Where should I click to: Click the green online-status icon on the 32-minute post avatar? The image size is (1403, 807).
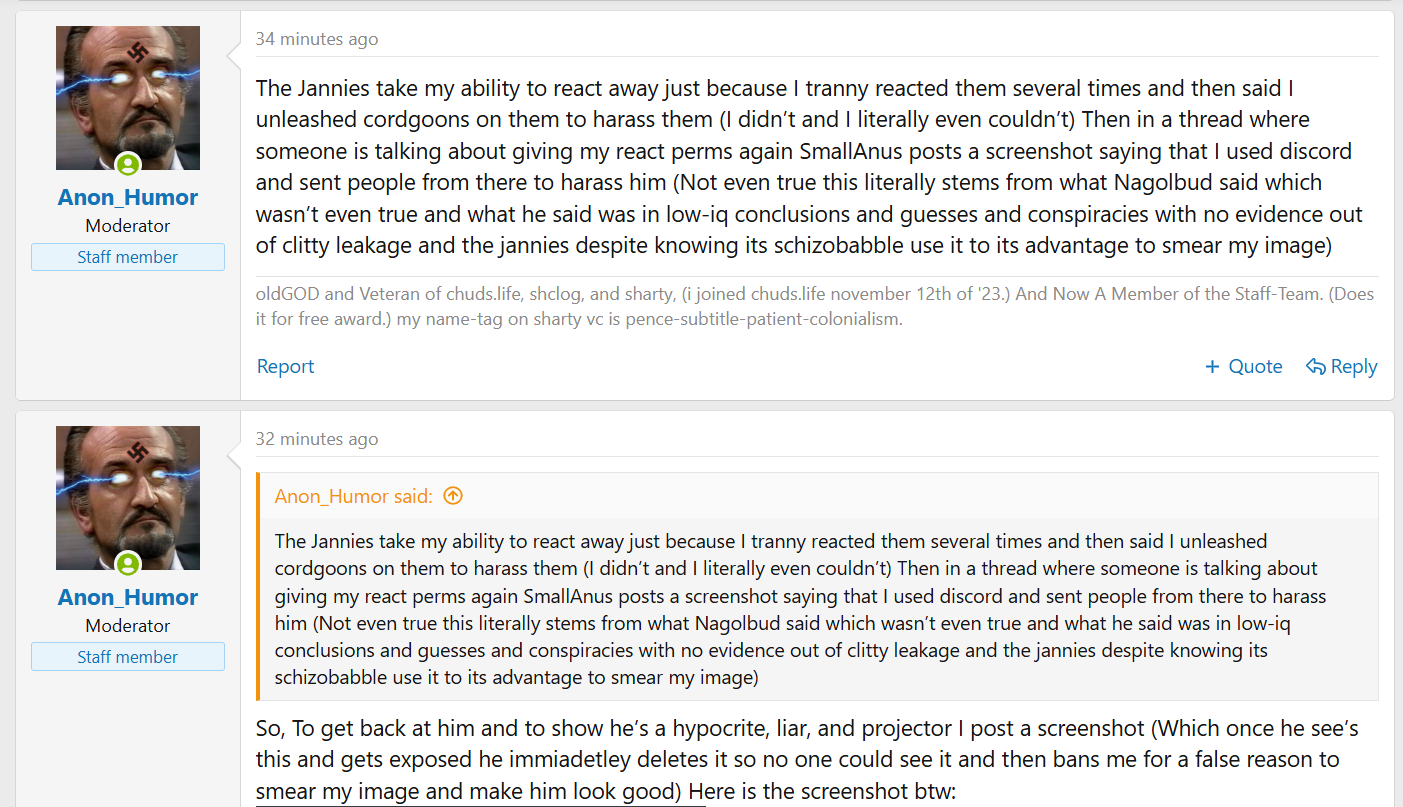click(x=127, y=565)
